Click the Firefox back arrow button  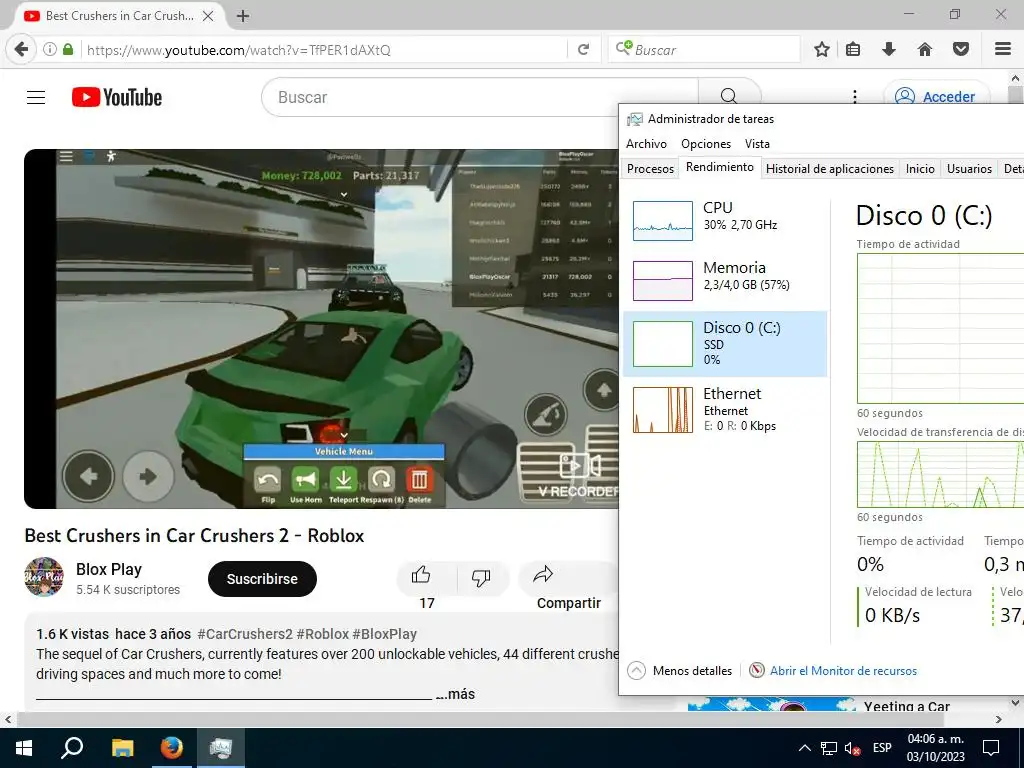22,49
